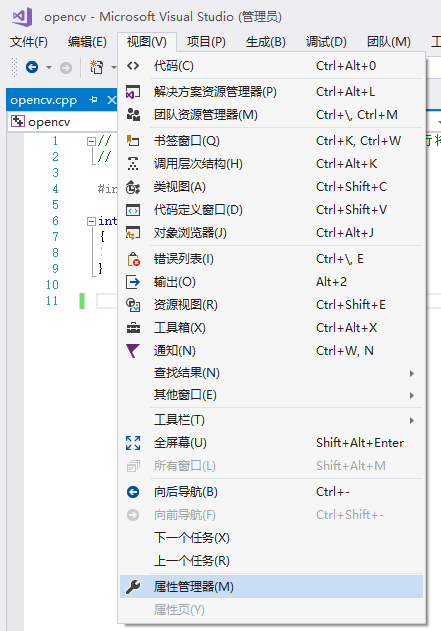Click the 代码定义窗口 code definition icon
The height and width of the screenshot is (631, 441).
click(x=133, y=210)
